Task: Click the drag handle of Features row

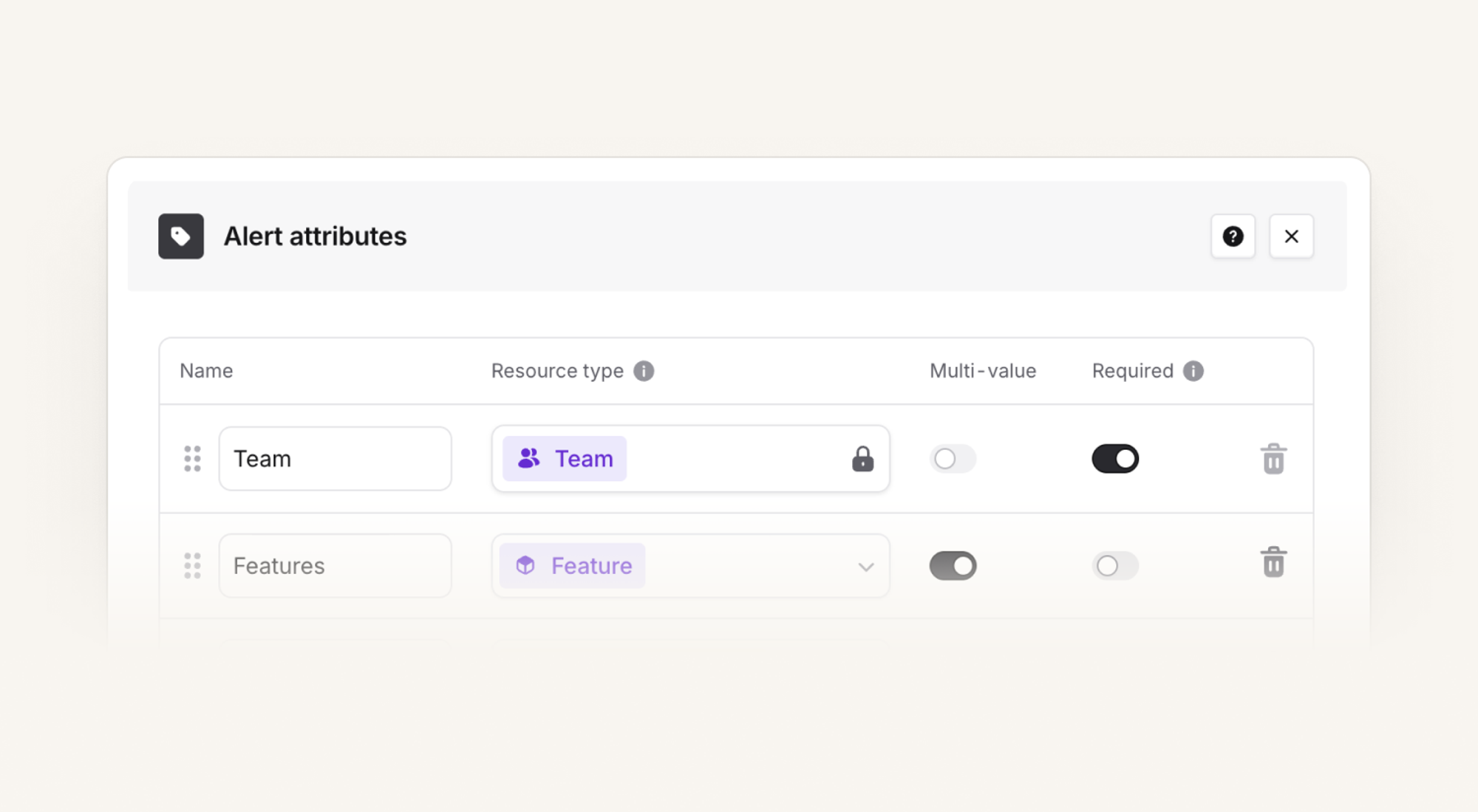Action: [192, 566]
